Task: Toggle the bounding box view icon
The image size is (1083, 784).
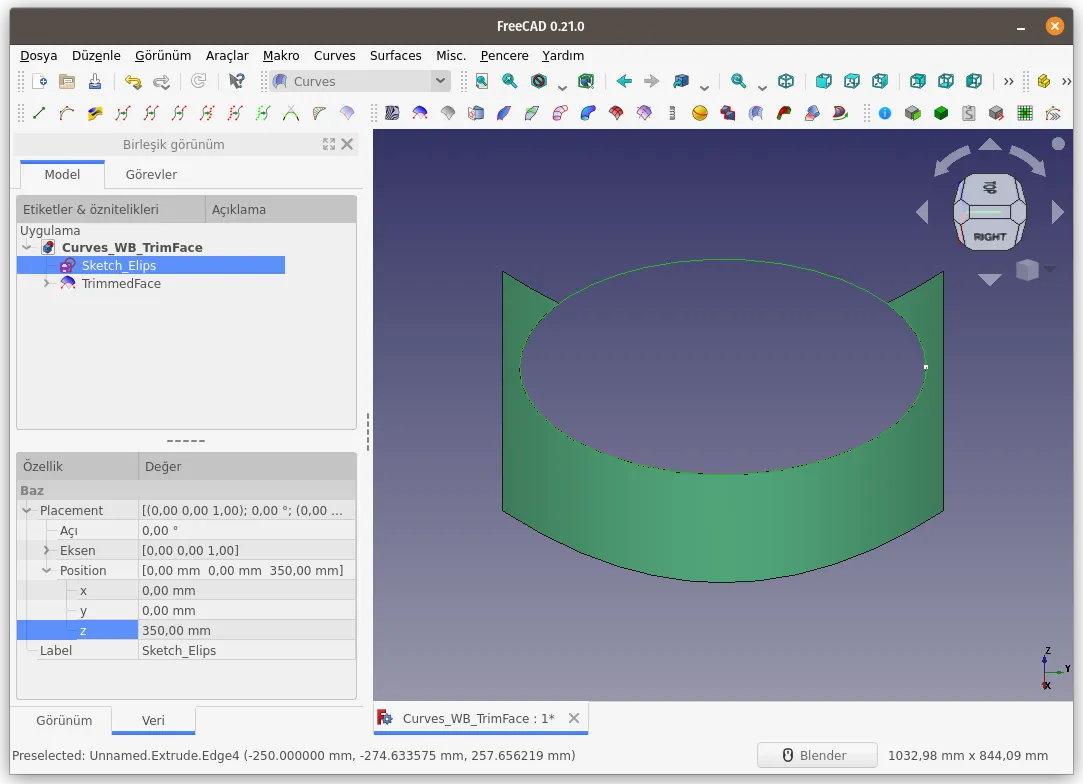Action: coord(586,82)
